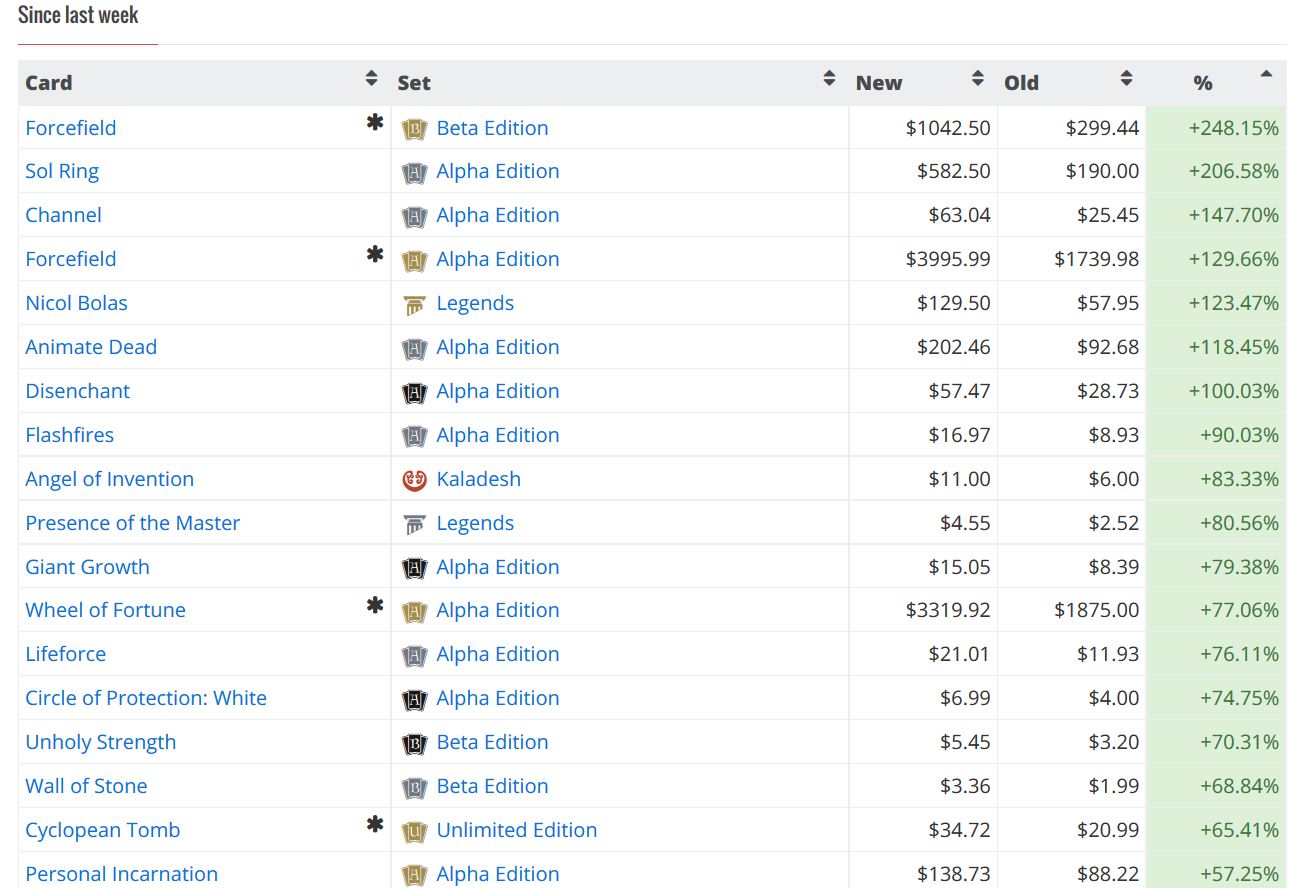
Task: Click the Legends icon in Presence of the Master row
Action: tap(414, 524)
